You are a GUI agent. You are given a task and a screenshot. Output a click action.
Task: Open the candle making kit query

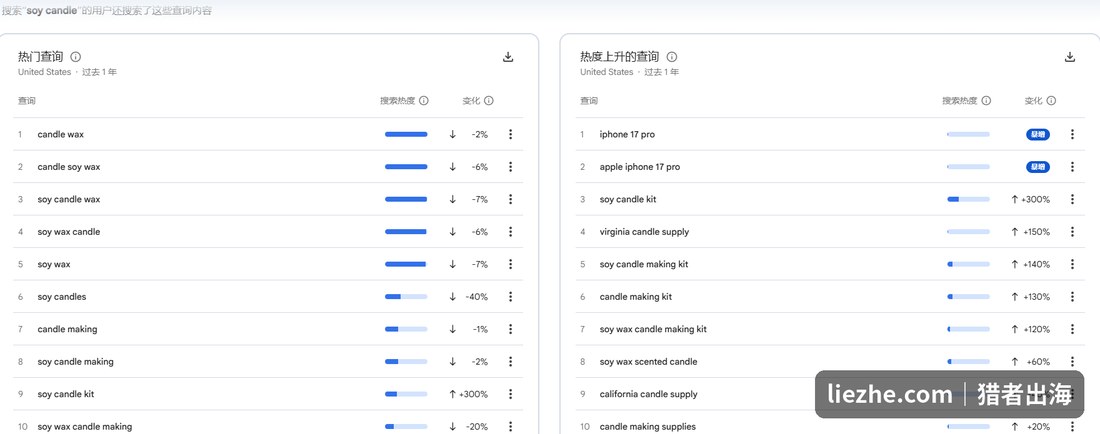pyautogui.click(x=636, y=297)
